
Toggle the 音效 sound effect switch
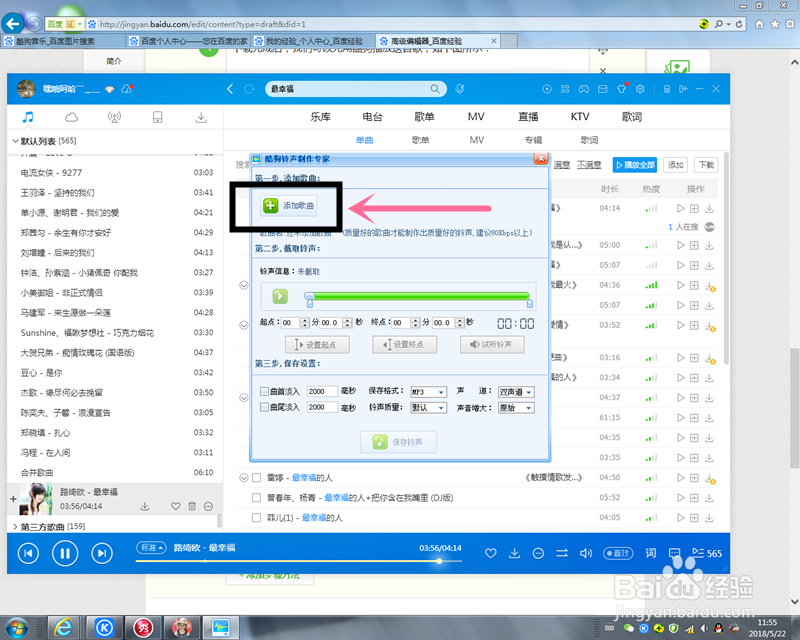coord(618,553)
